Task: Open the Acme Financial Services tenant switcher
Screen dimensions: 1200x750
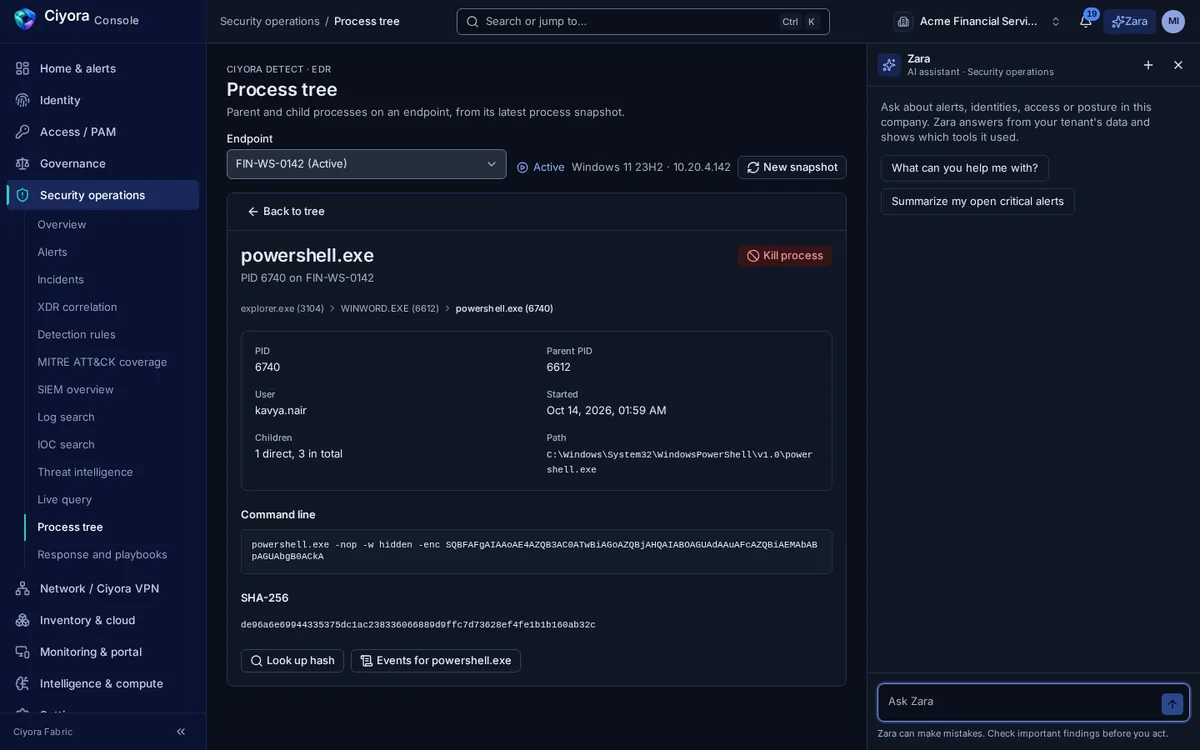Action: 978,21
